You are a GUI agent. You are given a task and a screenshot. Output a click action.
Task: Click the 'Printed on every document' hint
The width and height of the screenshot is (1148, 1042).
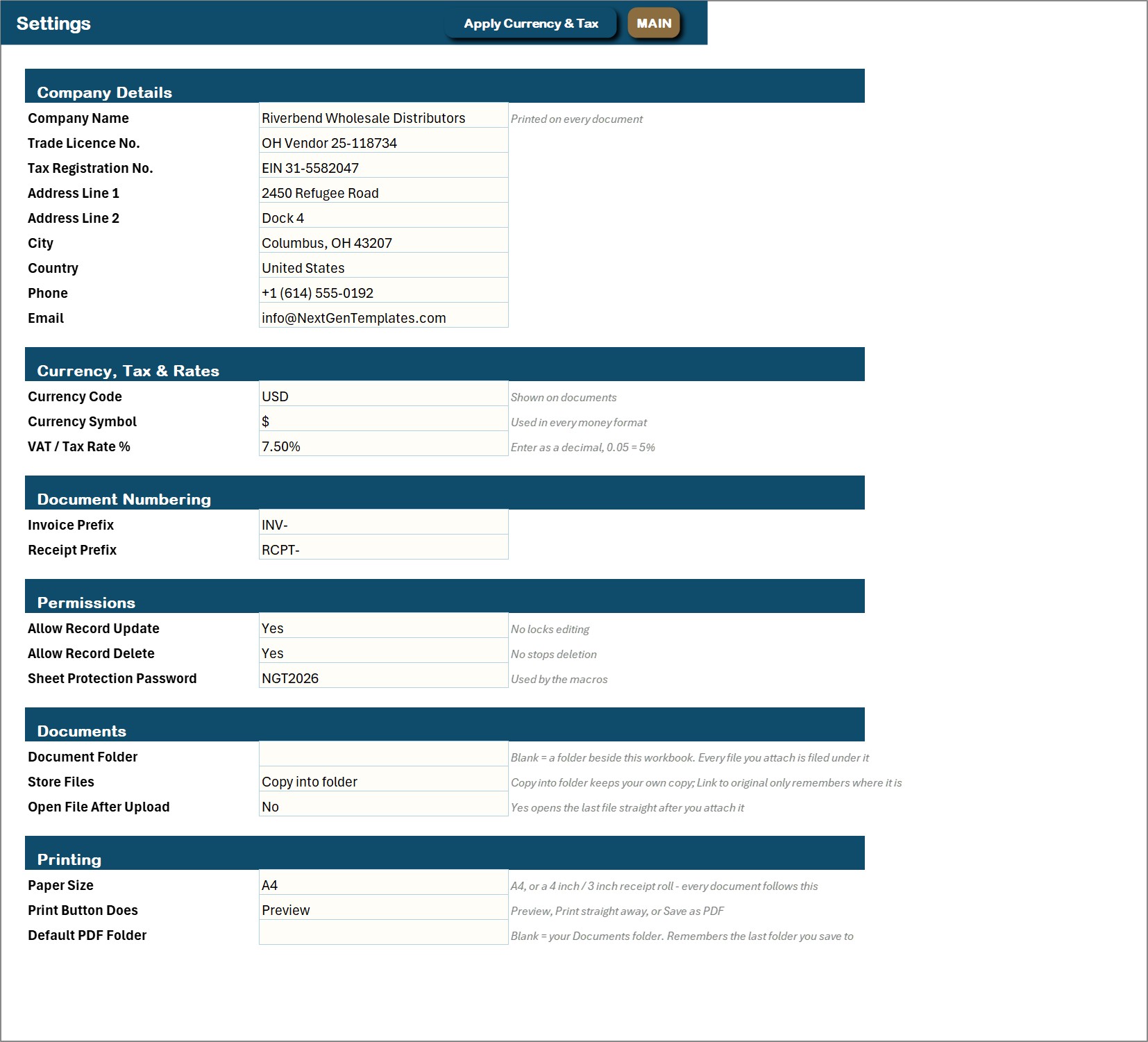coord(577,119)
